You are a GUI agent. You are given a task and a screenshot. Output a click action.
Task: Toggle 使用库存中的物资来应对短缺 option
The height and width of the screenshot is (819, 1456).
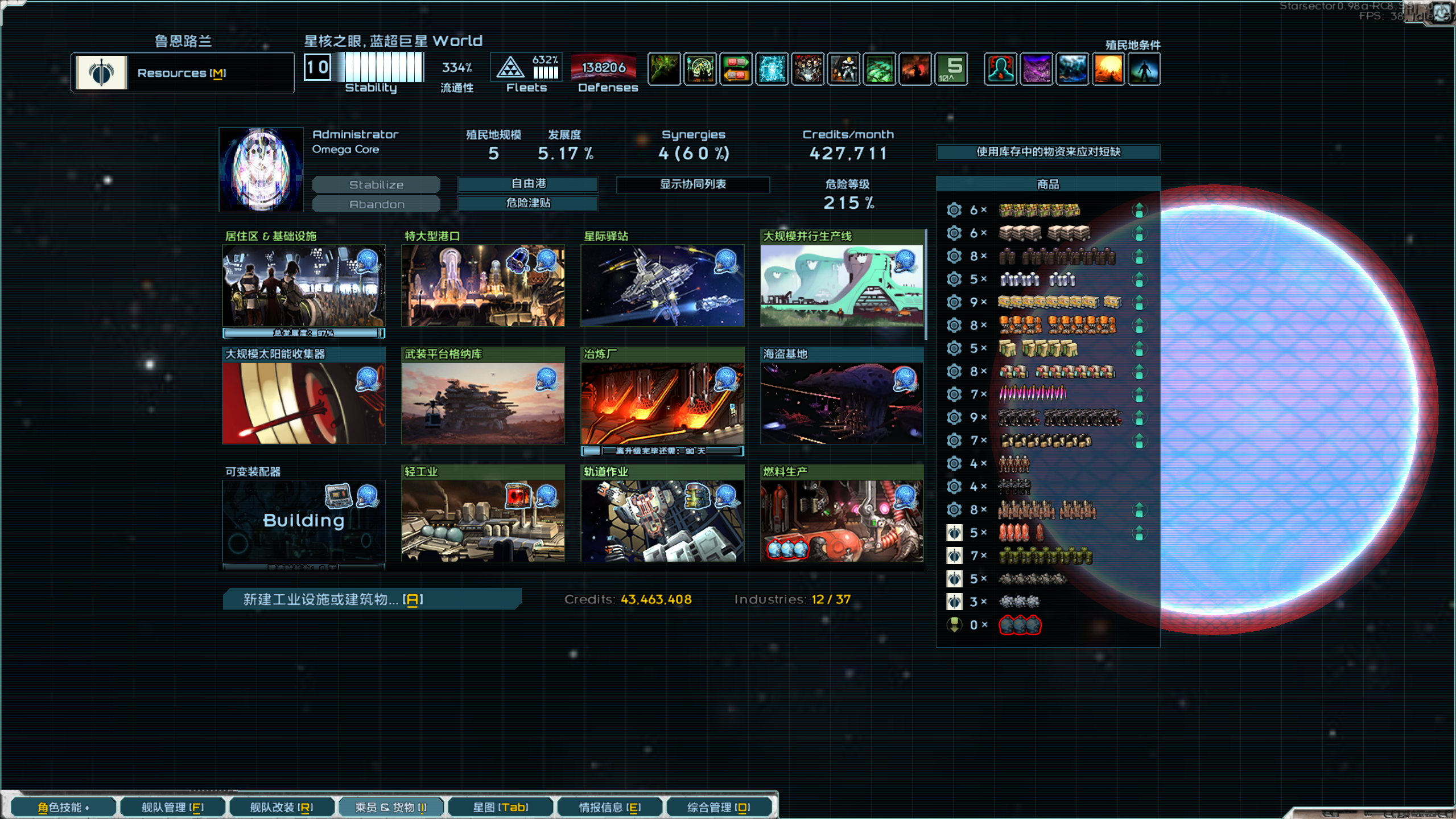coord(1047,152)
